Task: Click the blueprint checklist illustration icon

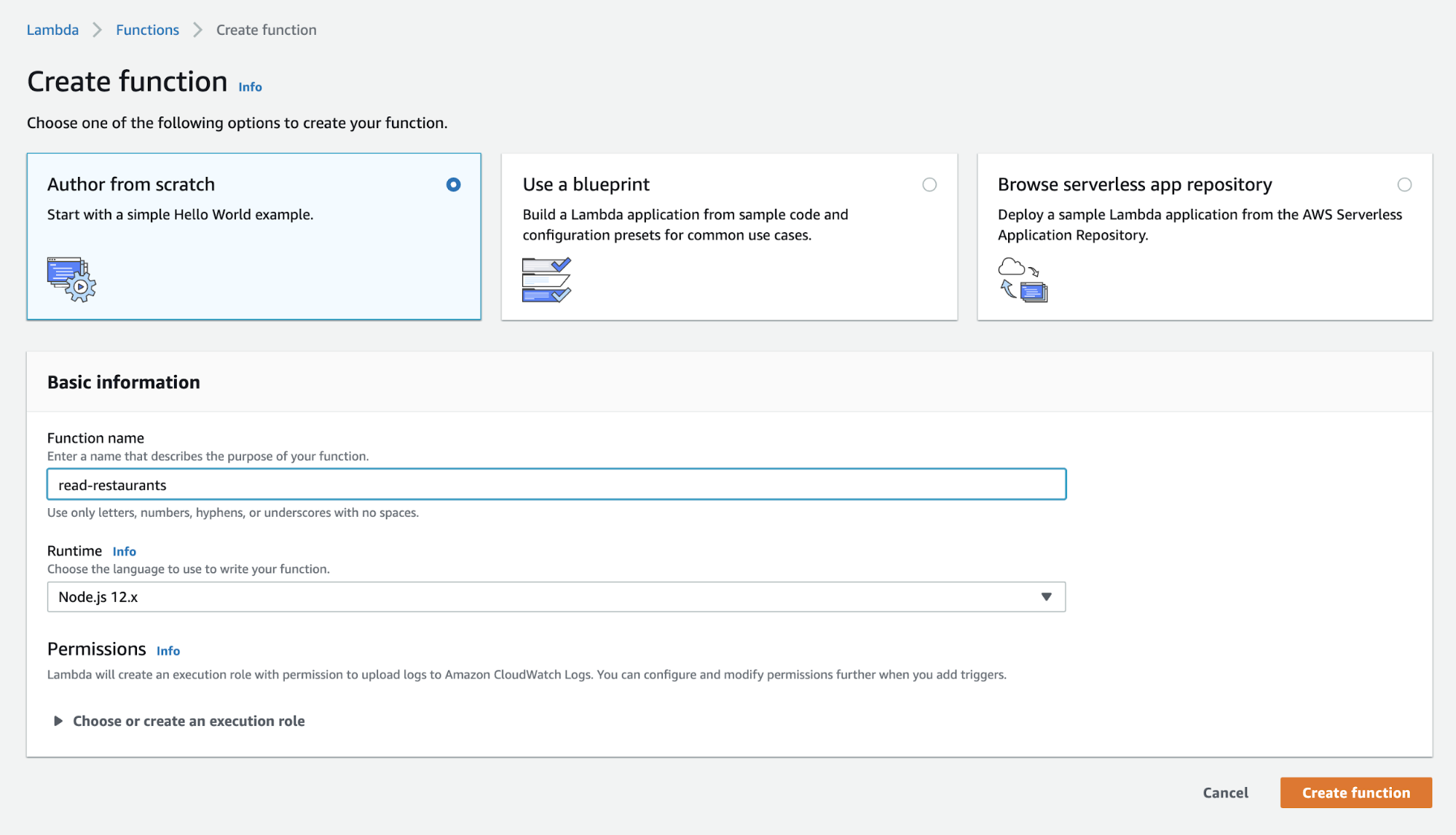Action: pos(546,280)
